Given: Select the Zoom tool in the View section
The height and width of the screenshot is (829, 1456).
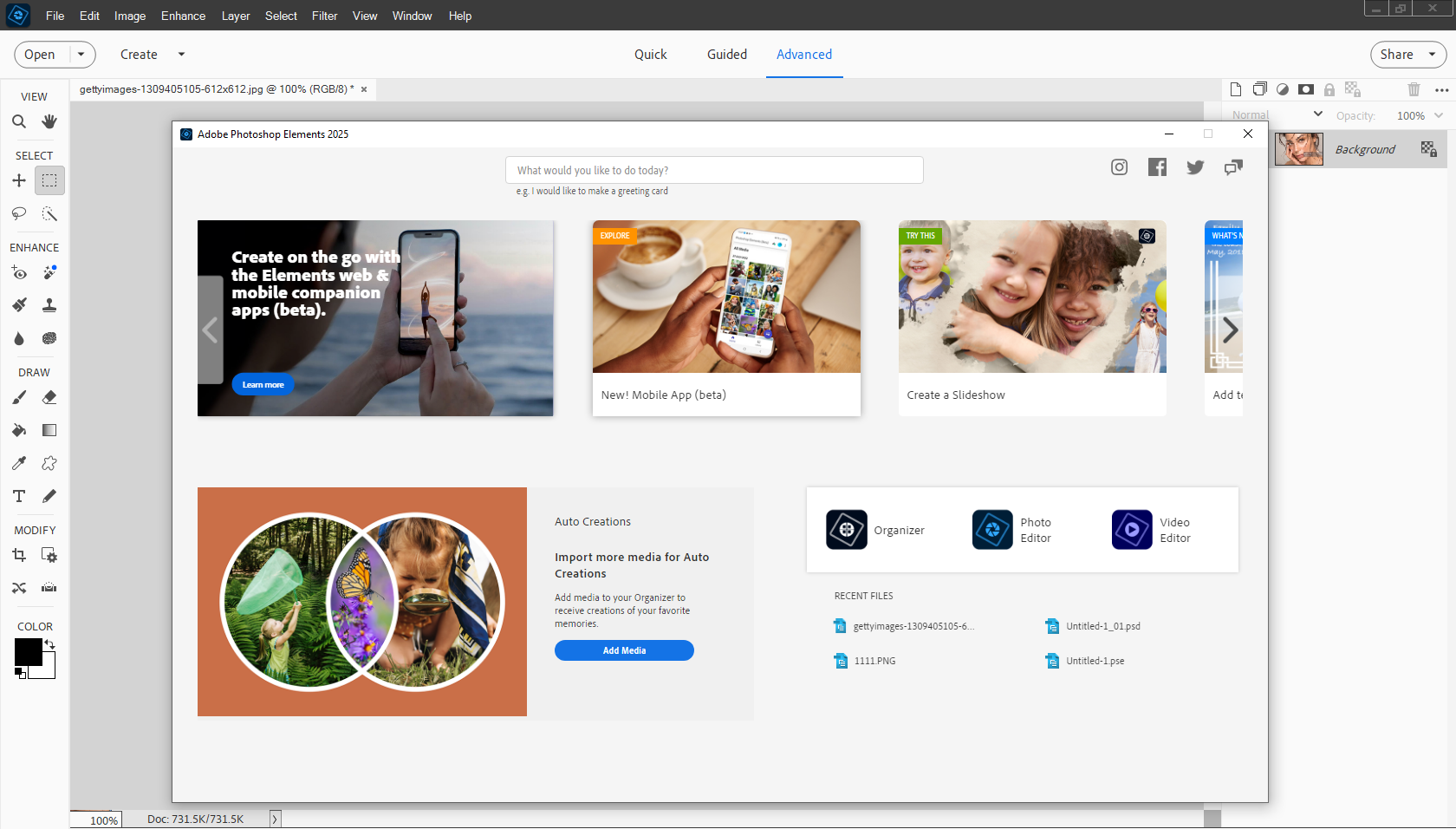Looking at the screenshot, I should (x=19, y=121).
